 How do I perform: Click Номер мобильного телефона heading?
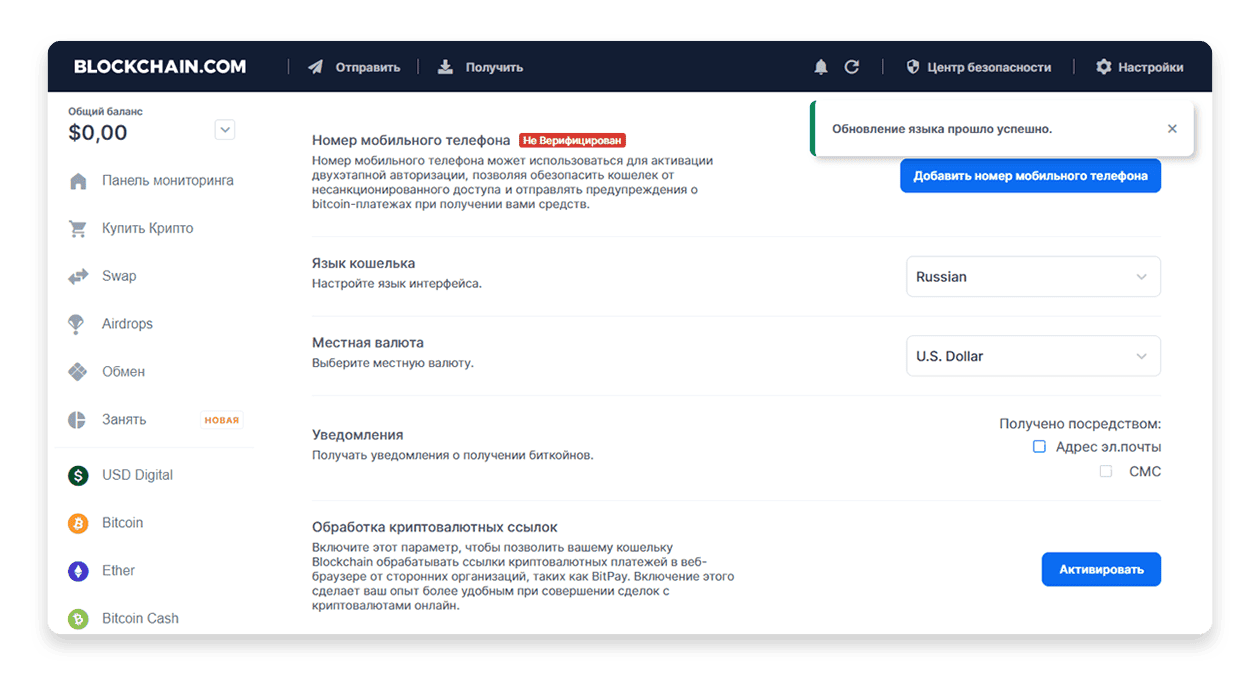click(x=411, y=140)
